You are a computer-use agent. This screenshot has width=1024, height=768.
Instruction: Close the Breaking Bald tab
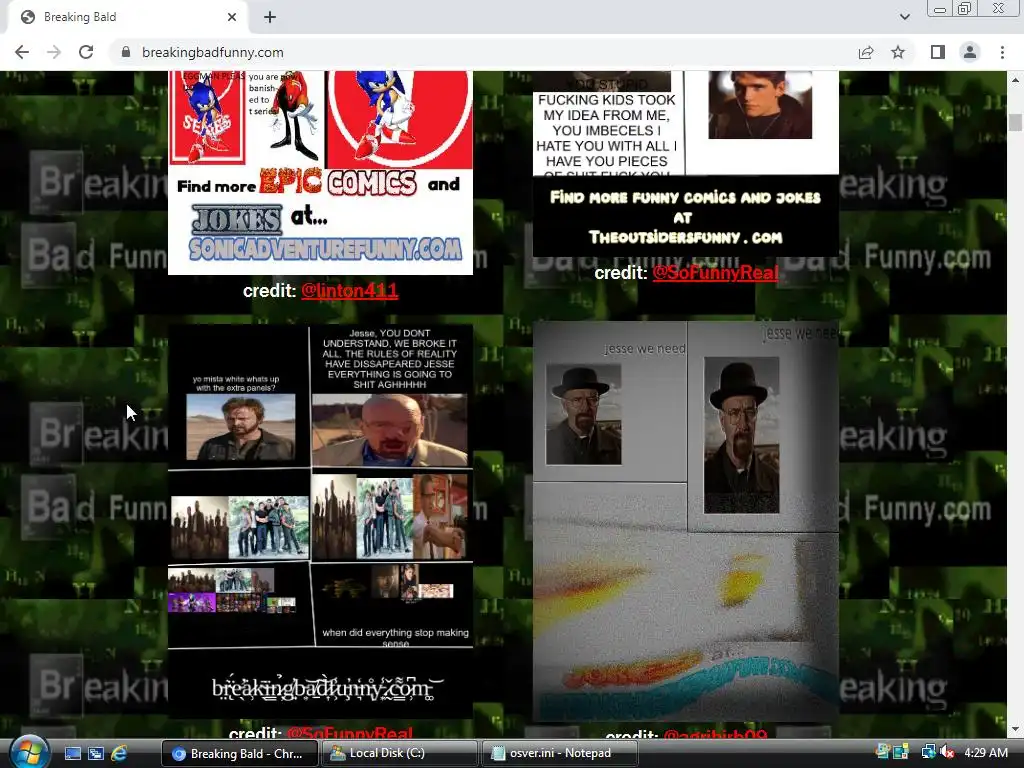tap(232, 17)
